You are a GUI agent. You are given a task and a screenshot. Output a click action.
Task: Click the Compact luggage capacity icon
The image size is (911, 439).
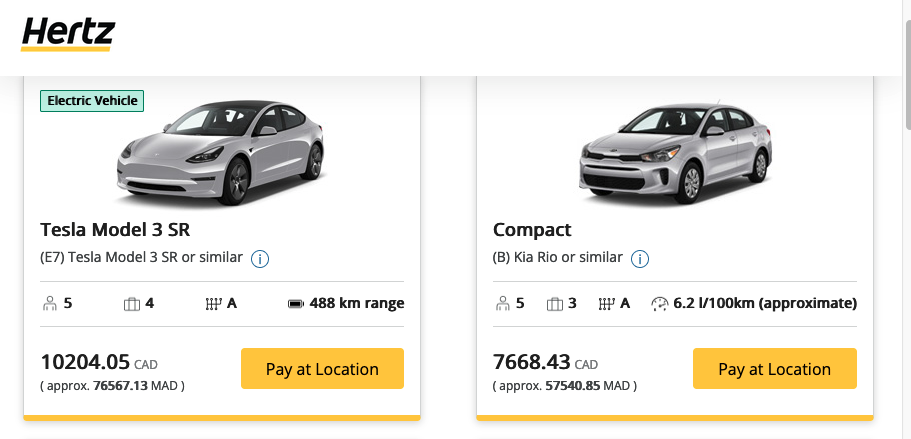pyautogui.click(x=555, y=303)
